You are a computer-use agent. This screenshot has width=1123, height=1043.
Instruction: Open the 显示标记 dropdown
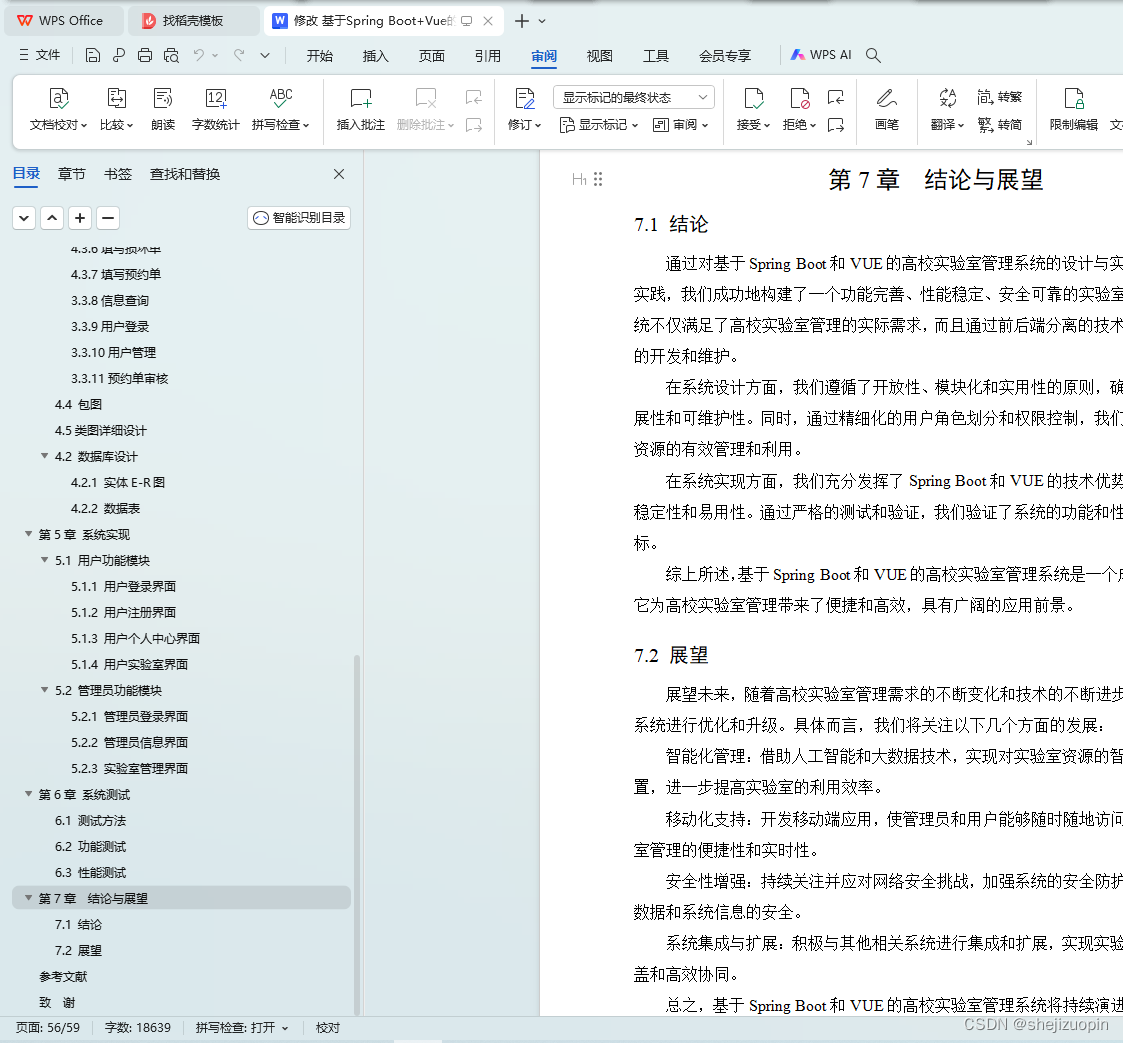point(598,125)
